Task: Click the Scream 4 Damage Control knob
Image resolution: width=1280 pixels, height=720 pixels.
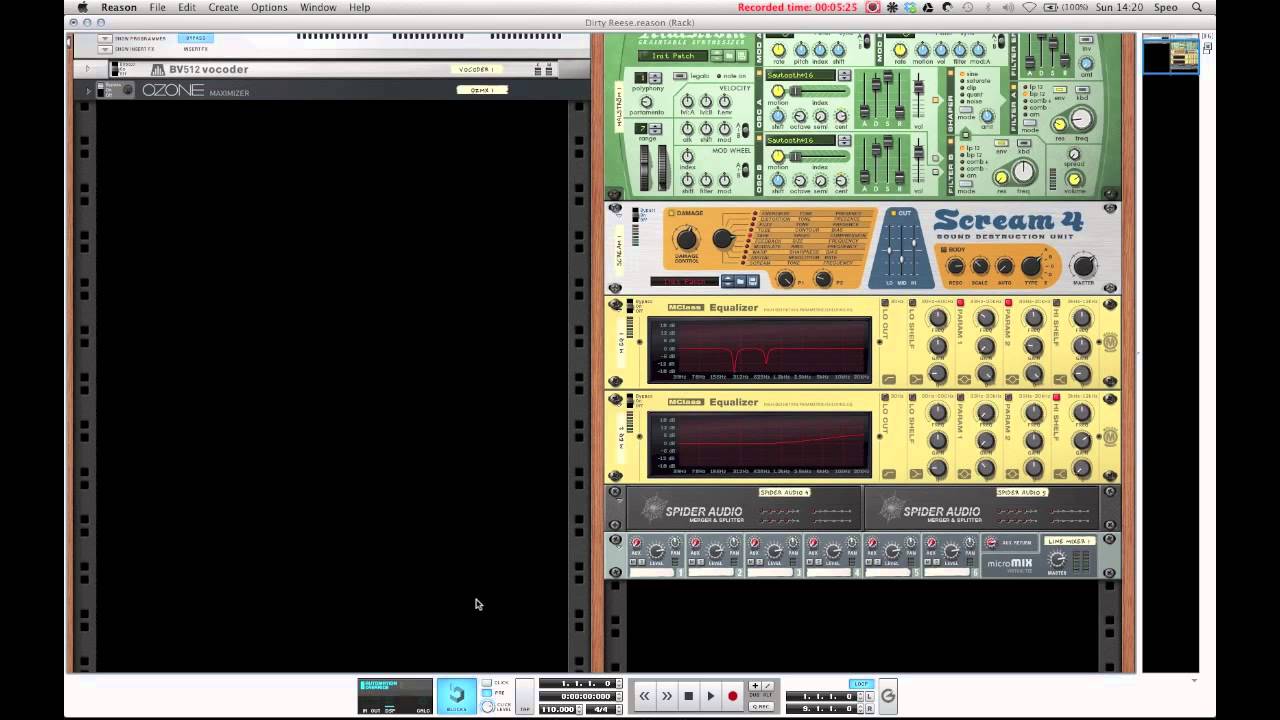Action: click(686, 238)
